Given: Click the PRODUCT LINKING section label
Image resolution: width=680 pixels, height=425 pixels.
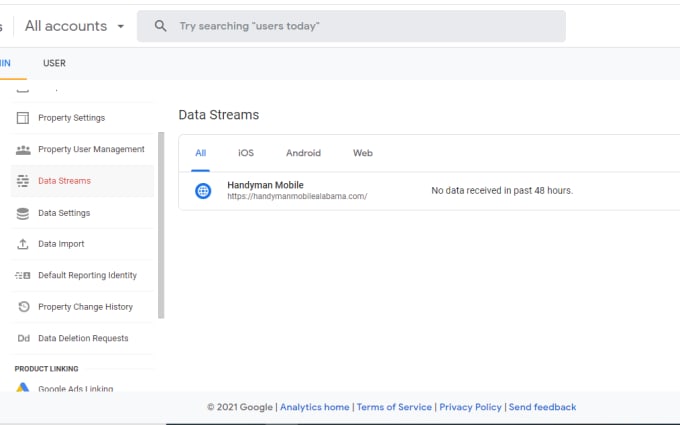Looking at the screenshot, I should (x=46, y=369).
